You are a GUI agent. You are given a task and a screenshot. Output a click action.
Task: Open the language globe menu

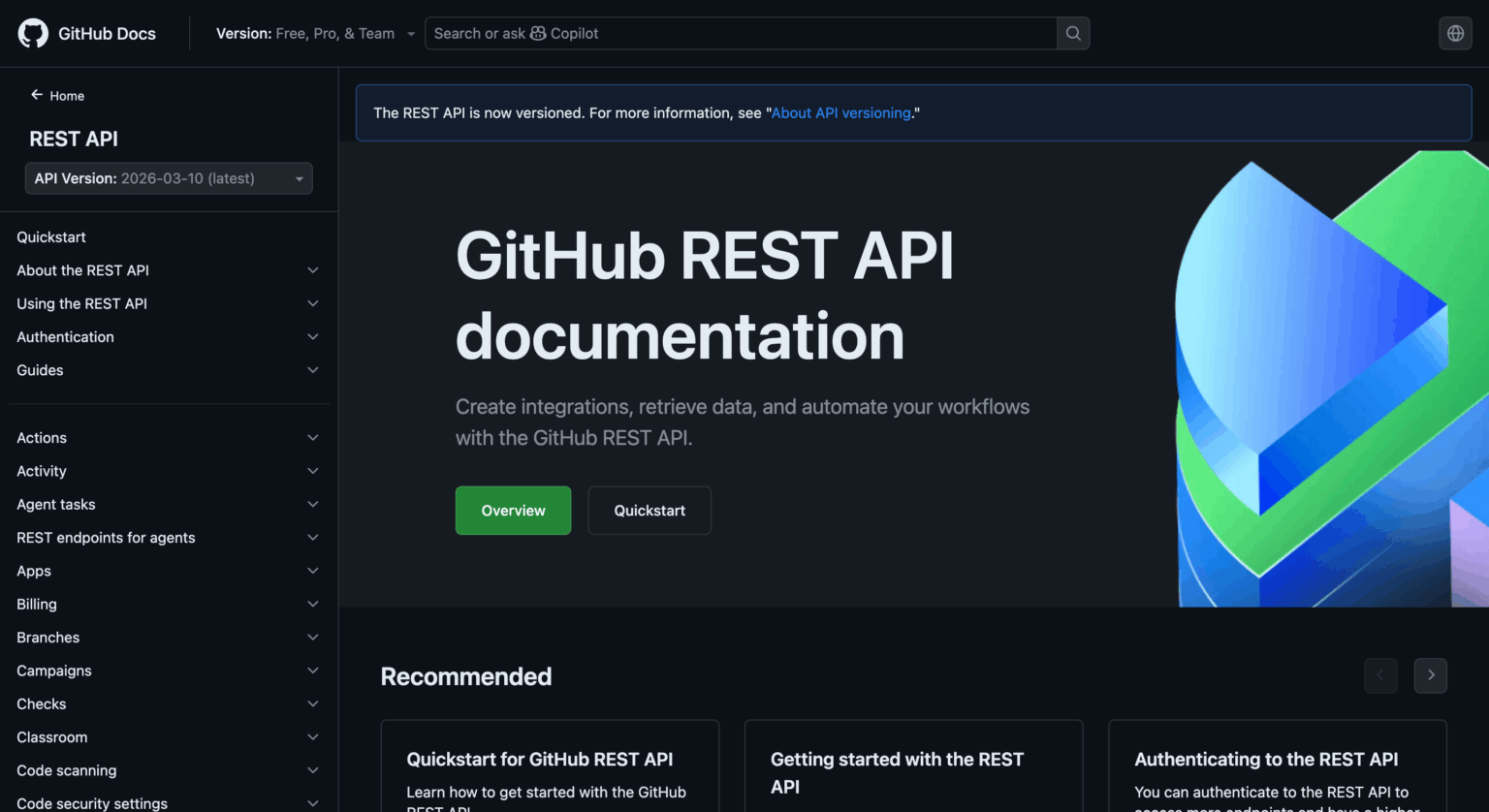[1455, 33]
